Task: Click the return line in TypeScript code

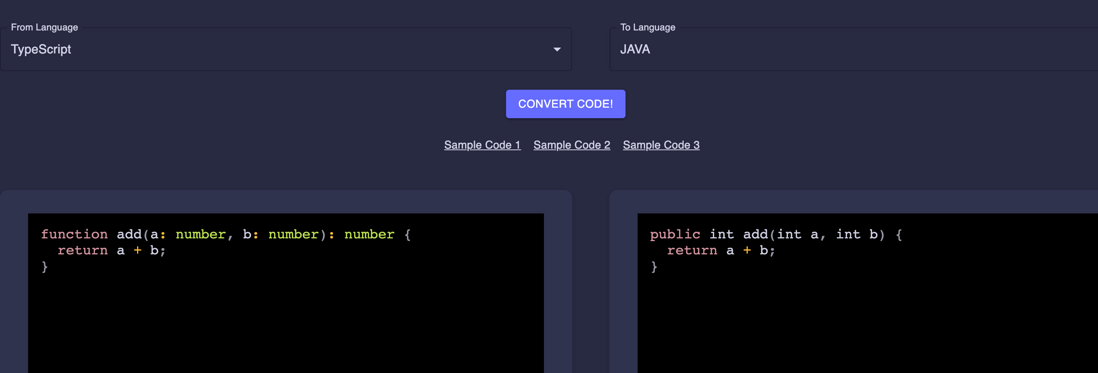Action: click(112, 251)
